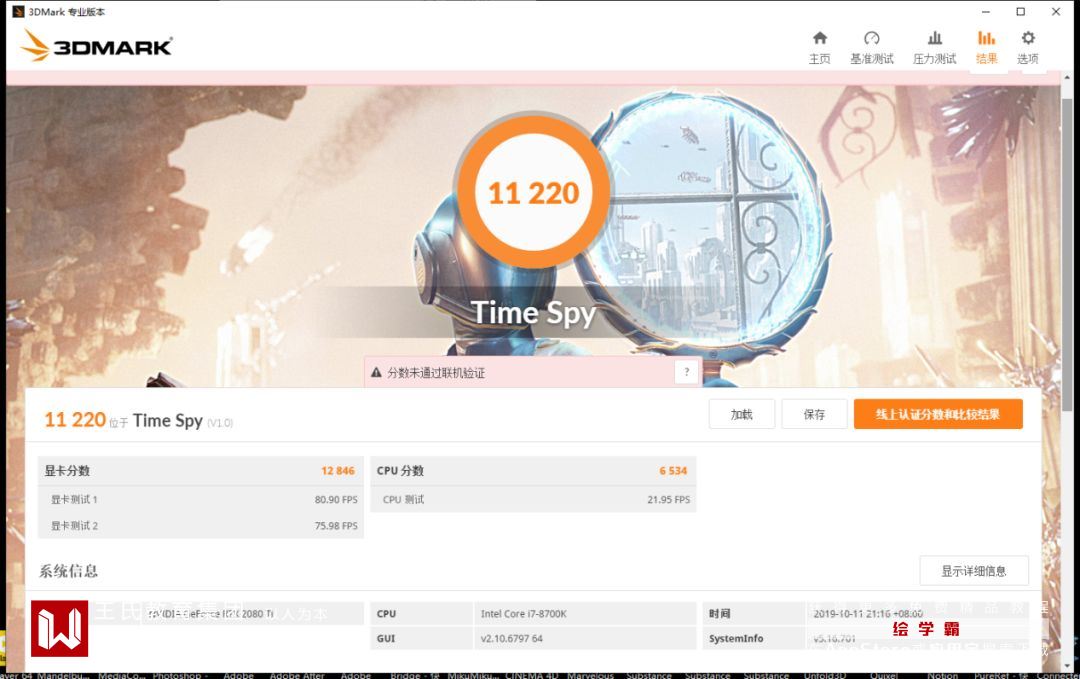Go to the 主页 home icon

pos(820,38)
